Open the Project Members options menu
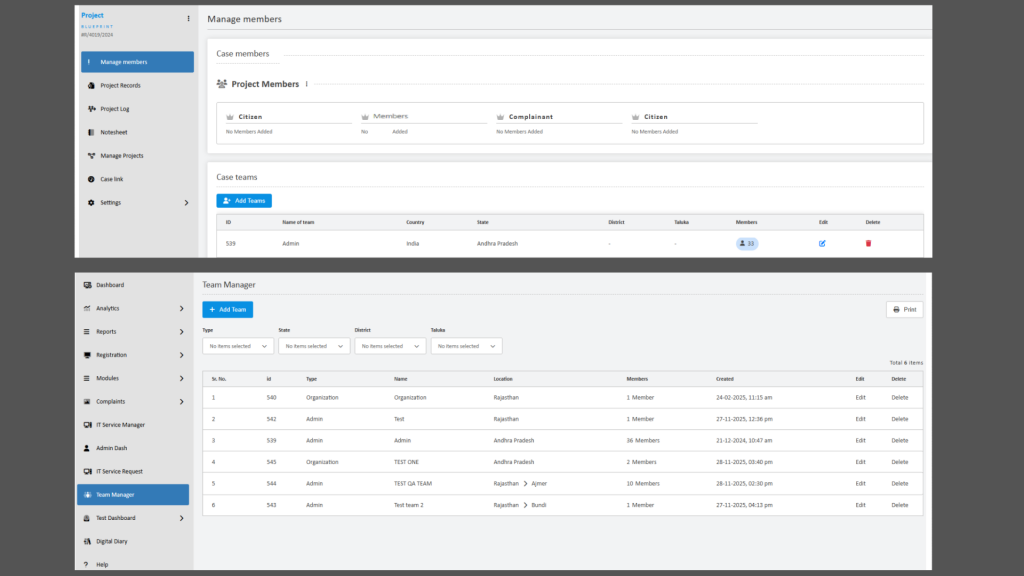Viewport: 1024px width, 576px height. (x=307, y=84)
